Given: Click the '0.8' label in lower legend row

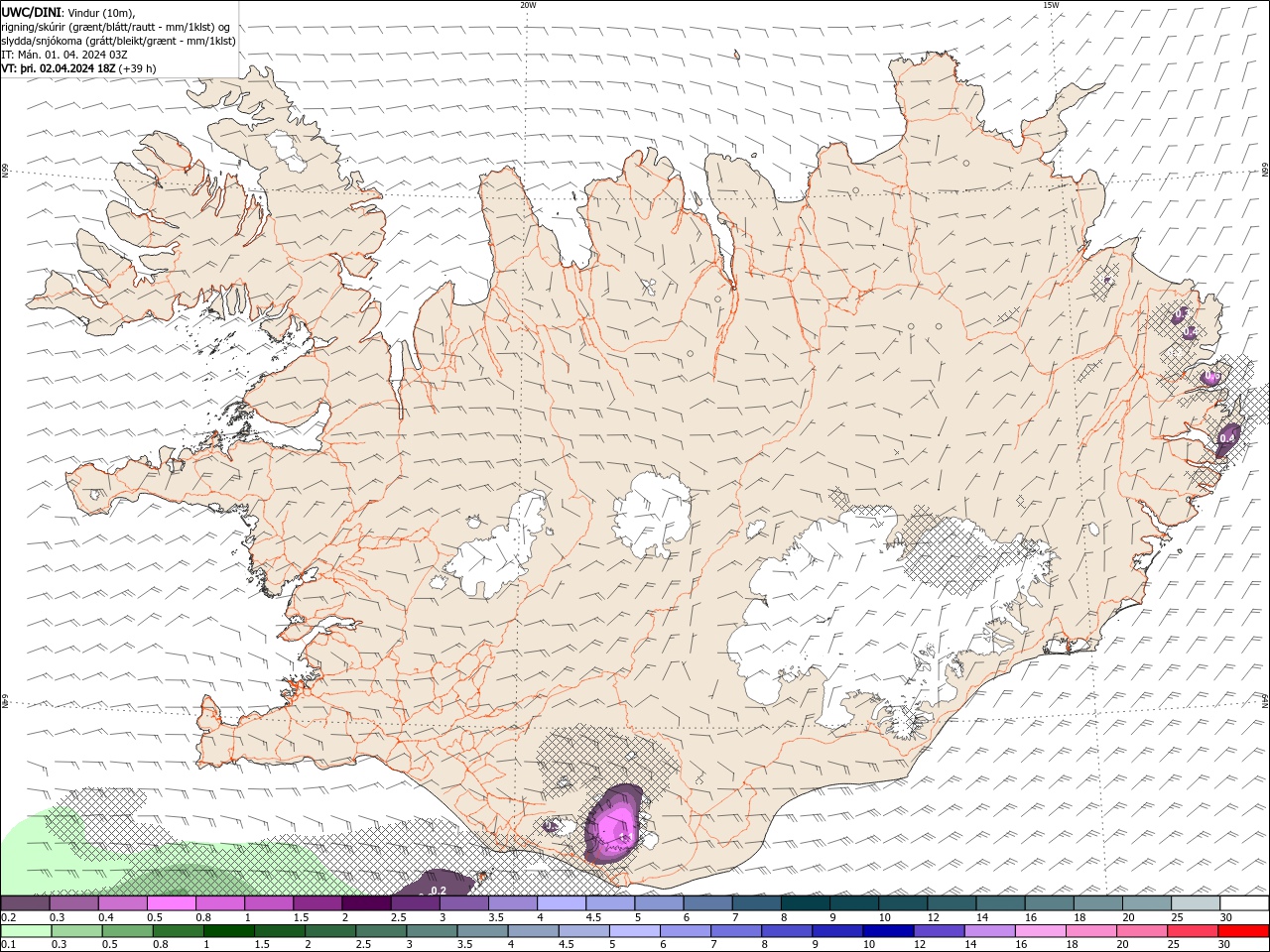Looking at the screenshot, I should (x=160, y=945).
